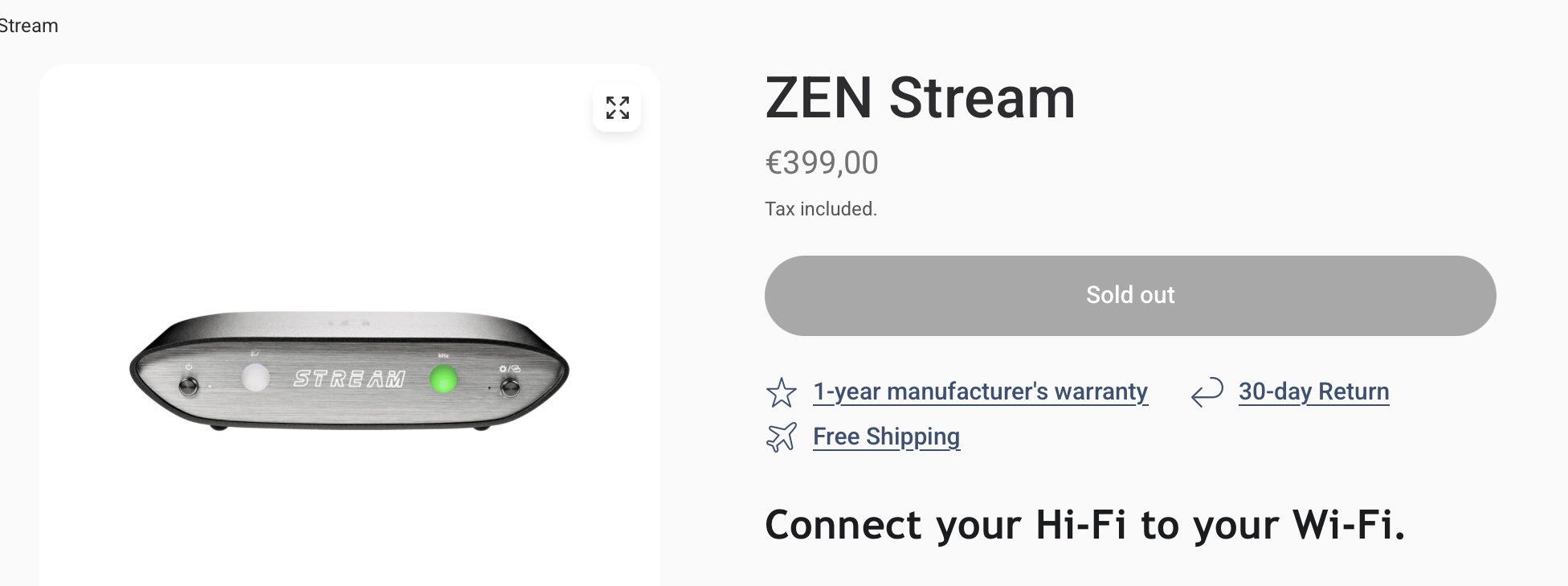
Task: Click the STREAM lettering on the device
Action: tap(349, 379)
